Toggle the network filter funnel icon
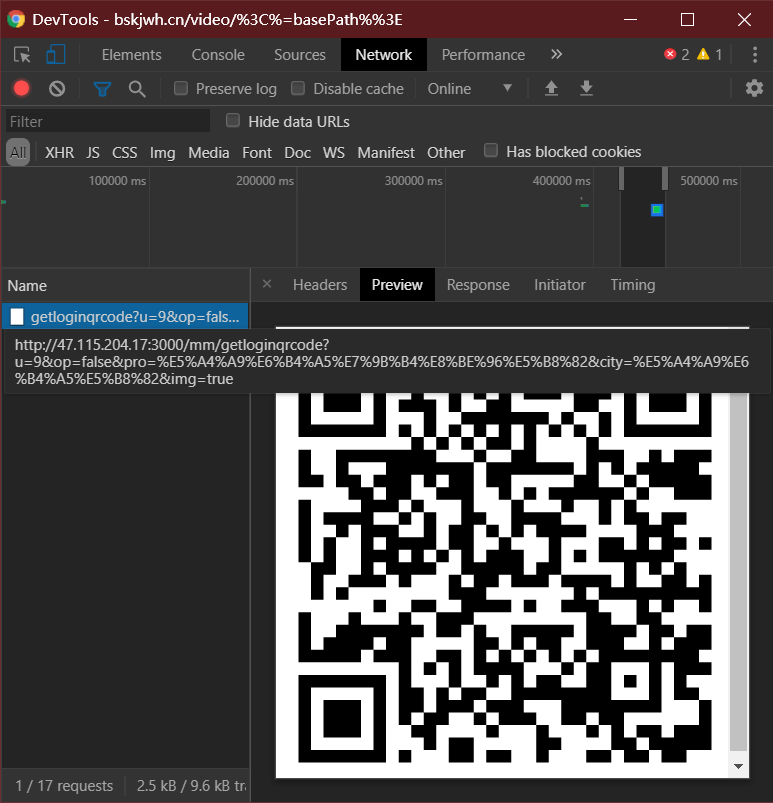Image resolution: width=773 pixels, height=803 pixels. click(x=102, y=89)
